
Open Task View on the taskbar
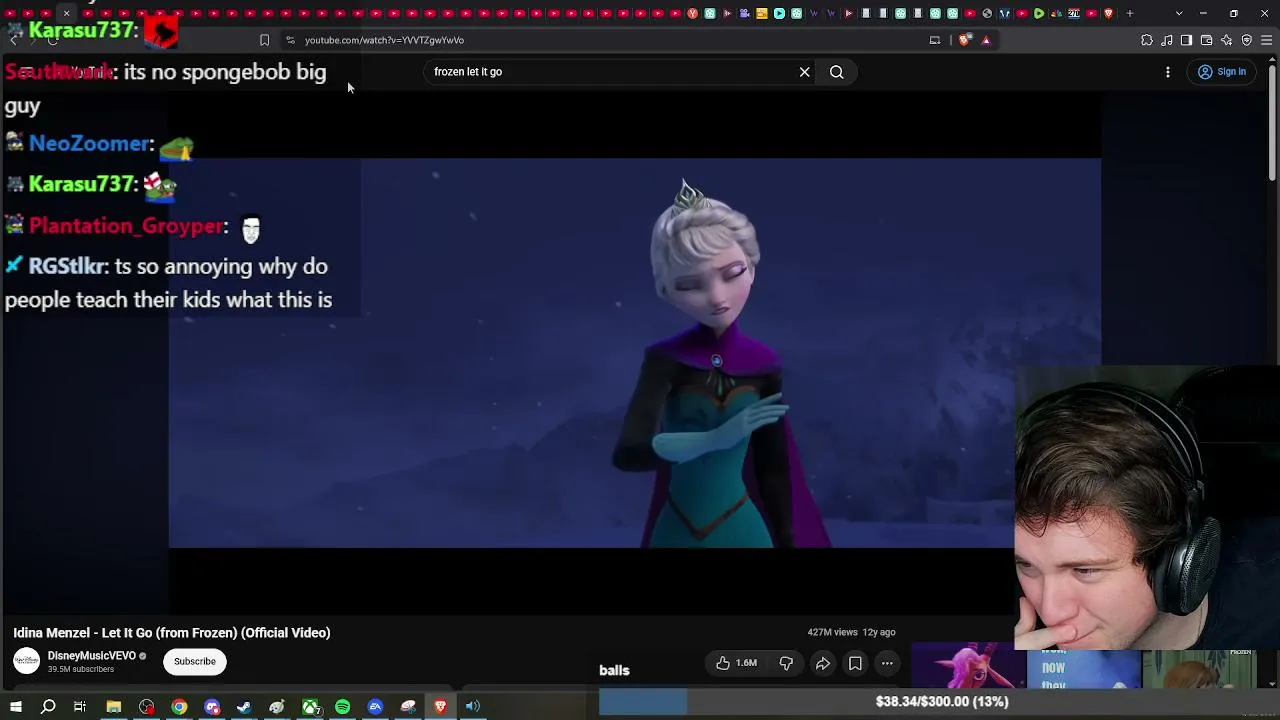pyautogui.click(x=80, y=707)
